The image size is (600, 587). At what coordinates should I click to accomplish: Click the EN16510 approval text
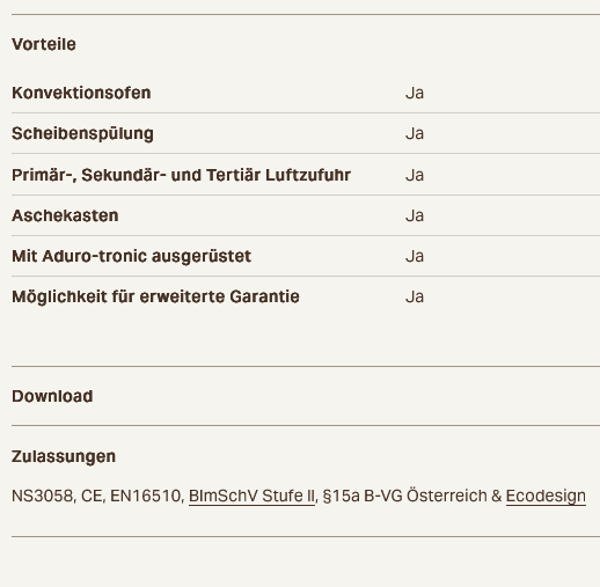point(145,496)
